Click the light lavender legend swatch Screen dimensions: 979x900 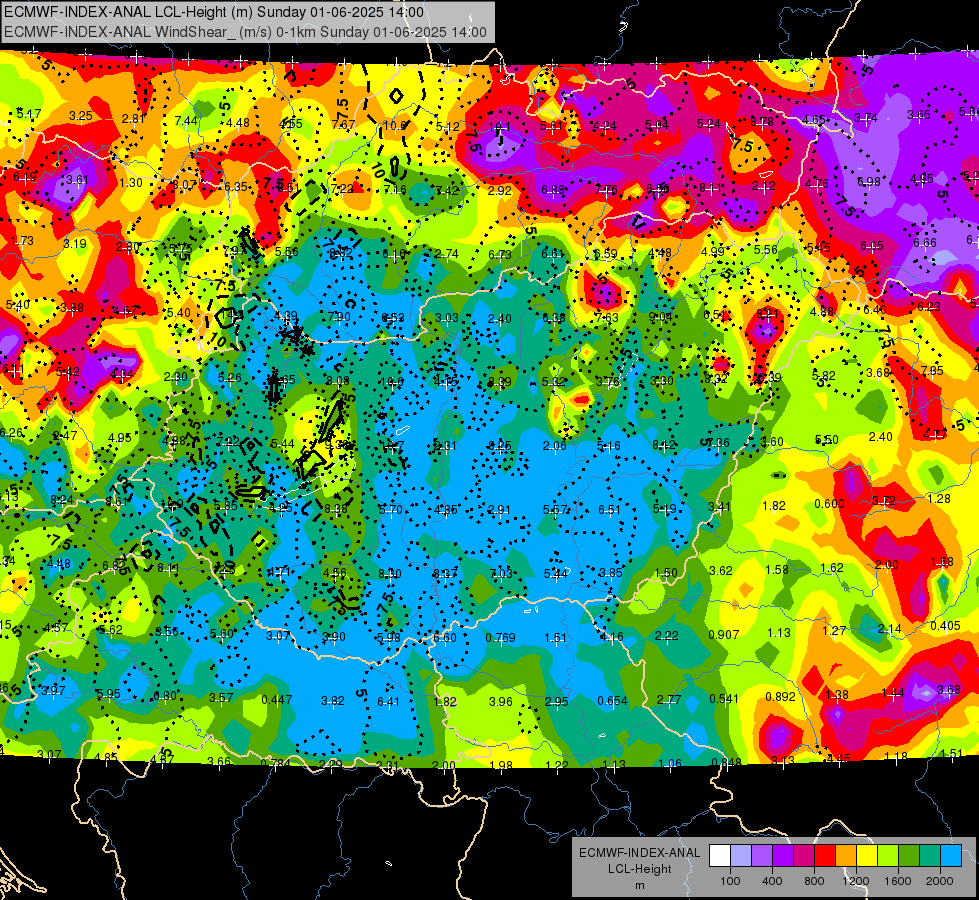(x=741, y=856)
